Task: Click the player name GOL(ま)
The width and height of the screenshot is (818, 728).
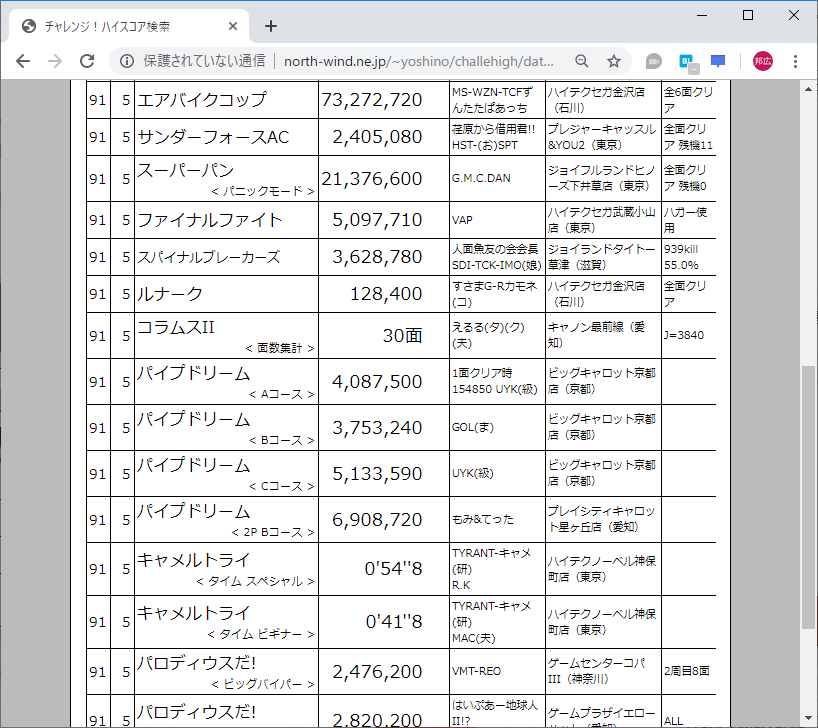Action: point(473,427)
